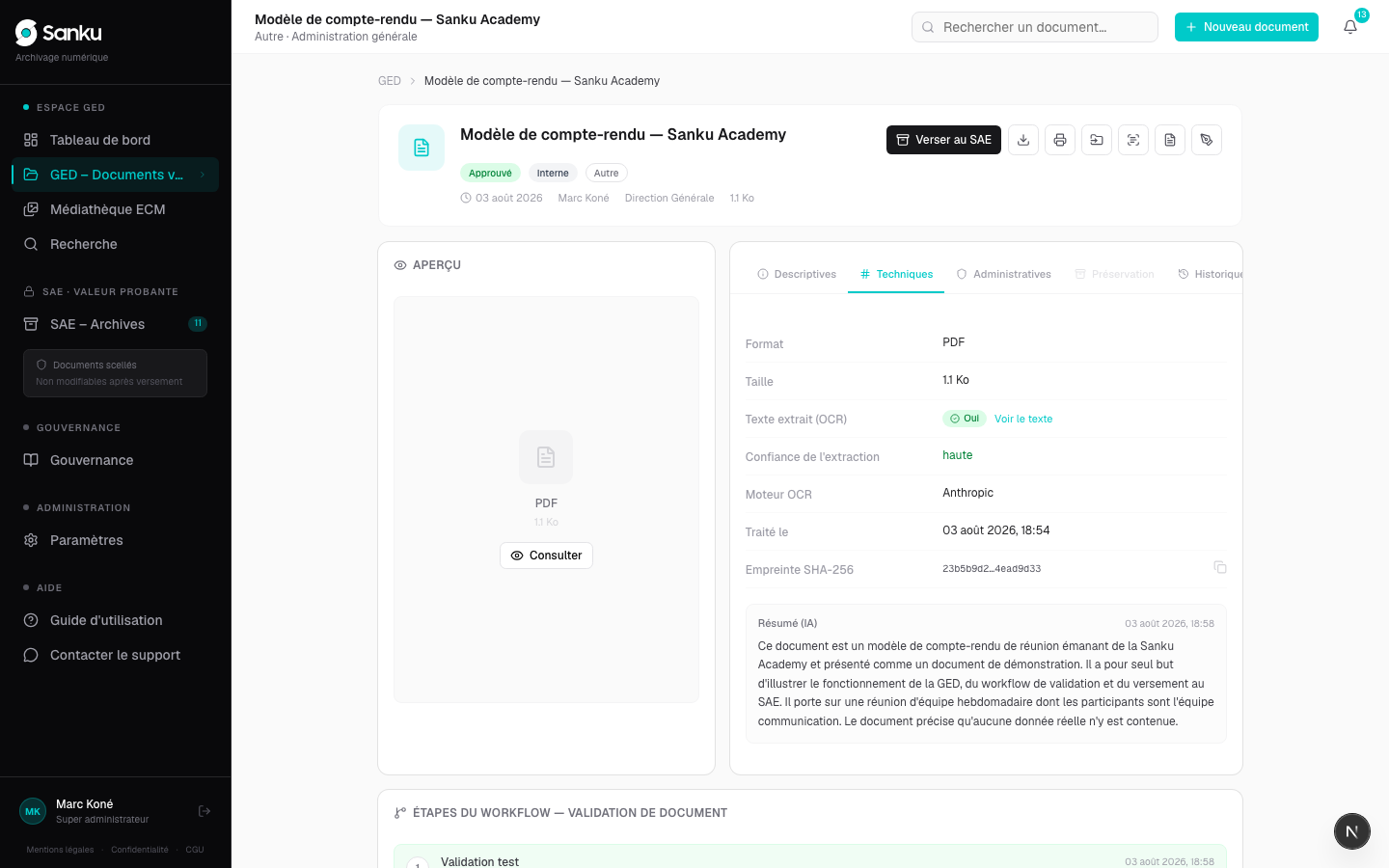
Task: Click the logout icon beside Marc Koné
Action: point(204,811)
